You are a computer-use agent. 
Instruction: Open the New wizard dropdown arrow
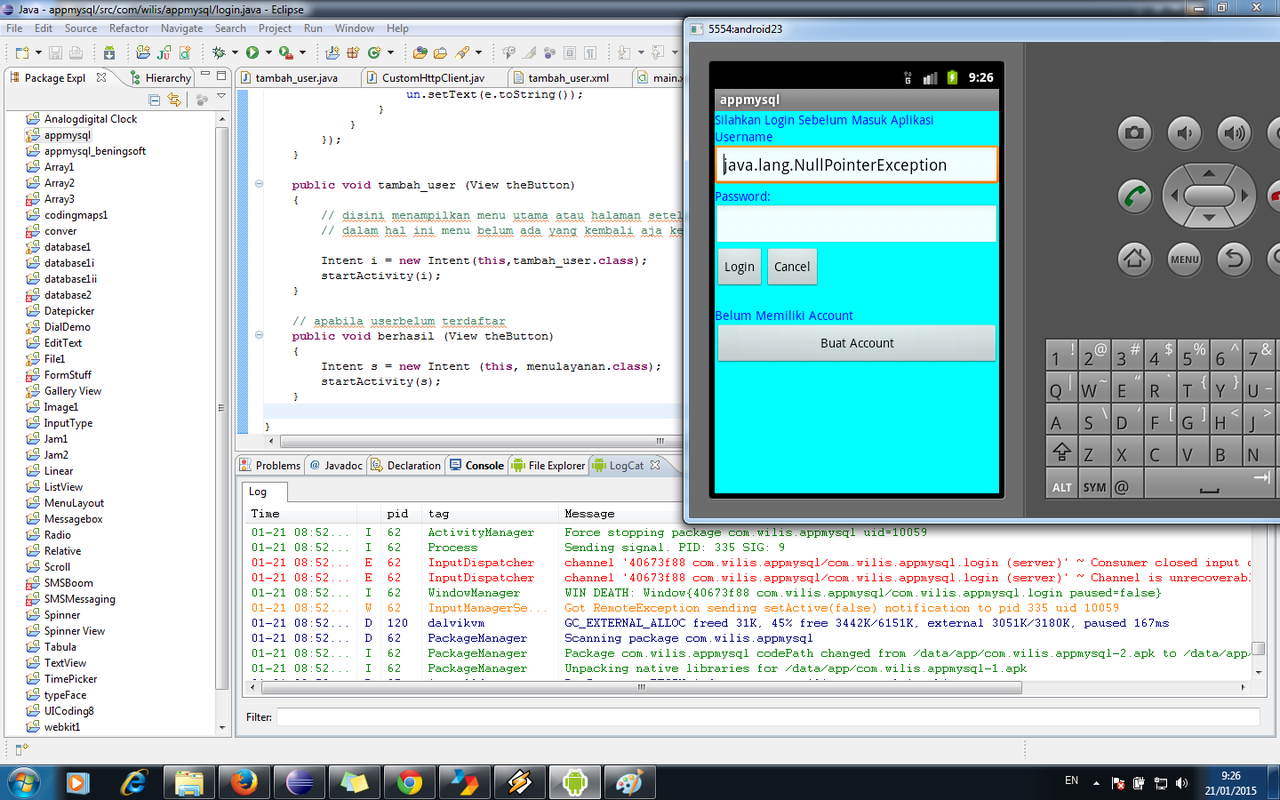click(x=36, y=52)
